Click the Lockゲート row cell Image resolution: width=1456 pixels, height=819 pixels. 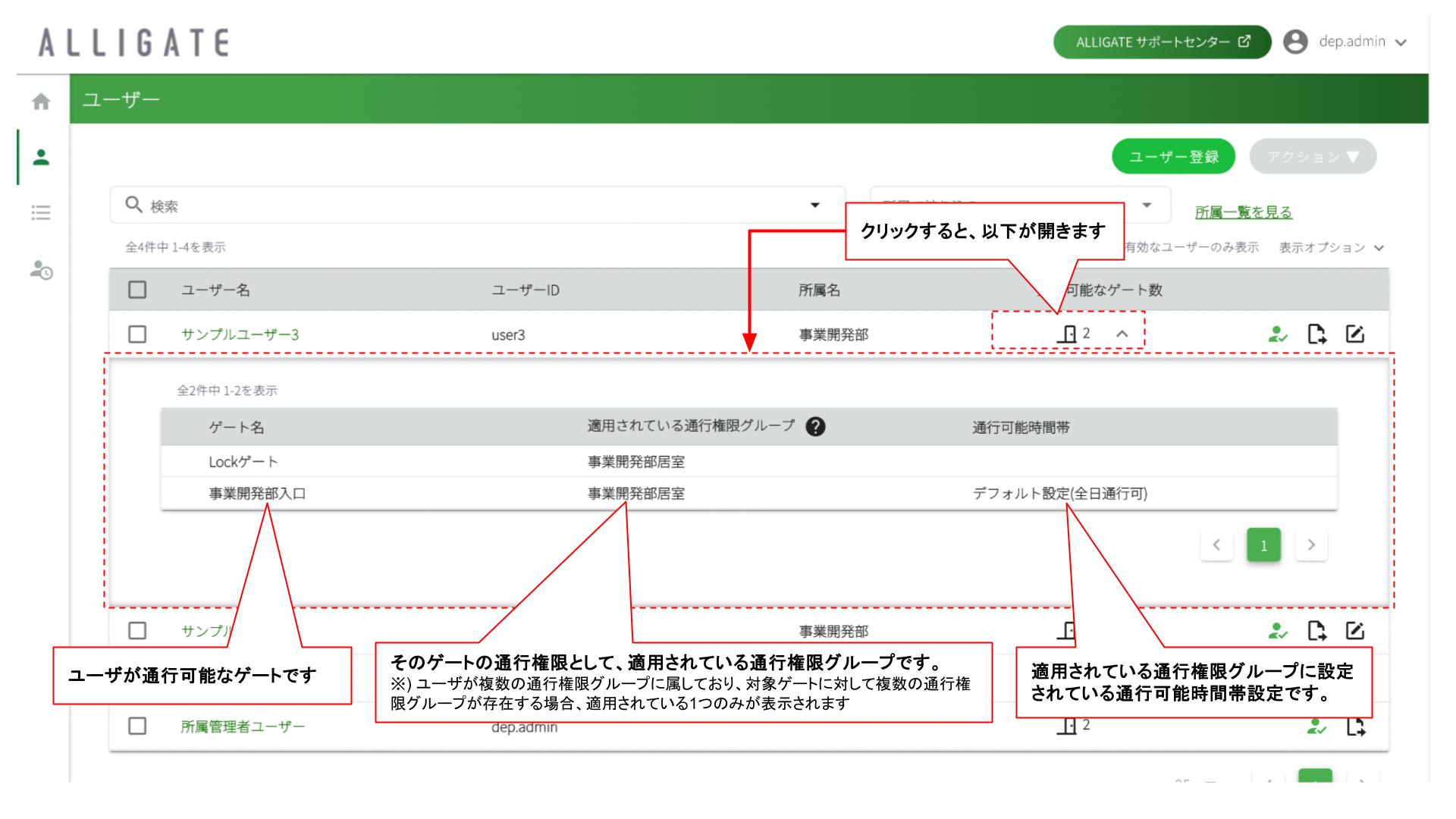click(244, 462)
